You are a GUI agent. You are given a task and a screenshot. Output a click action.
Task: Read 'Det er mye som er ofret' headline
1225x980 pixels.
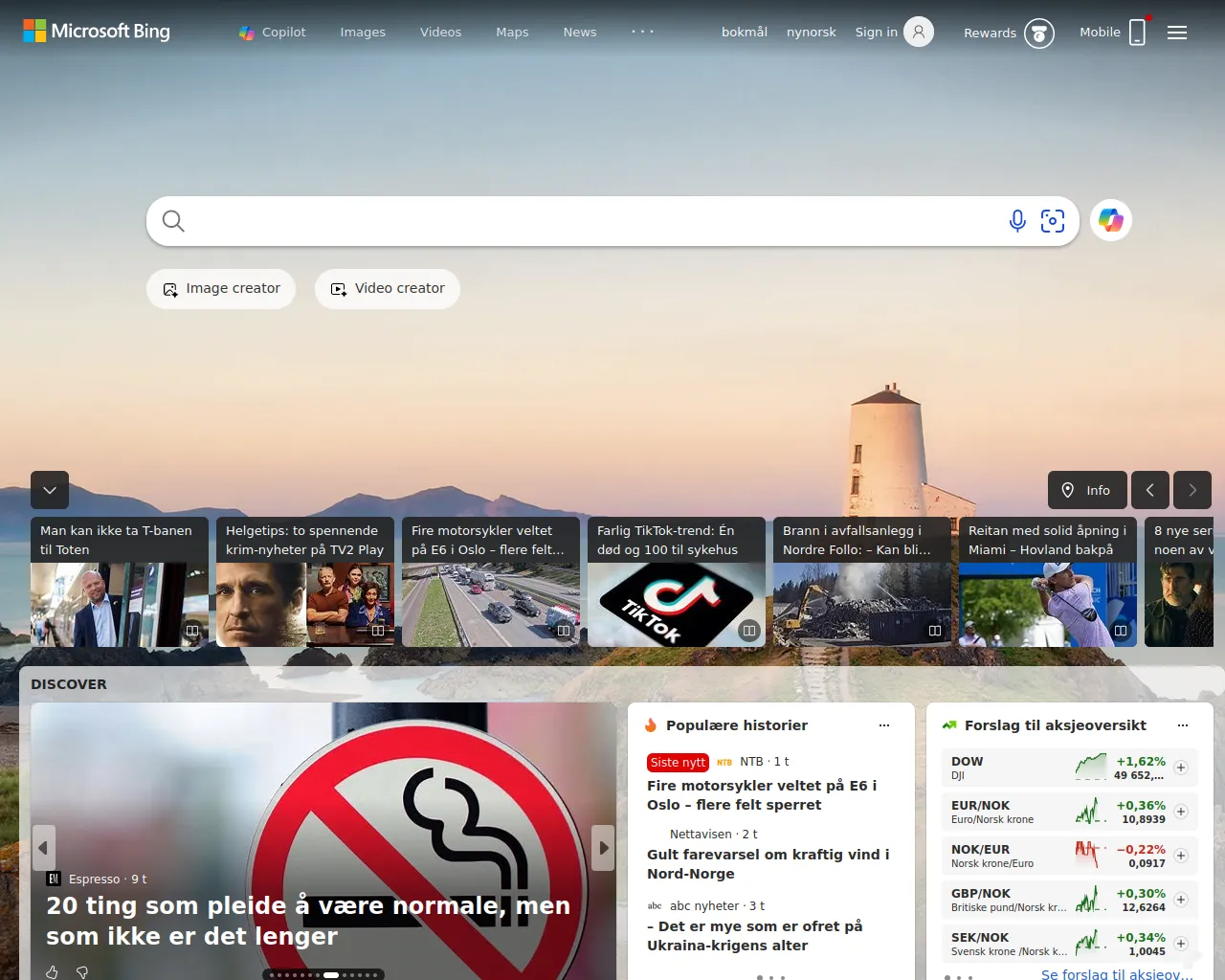tap(755, 936)
